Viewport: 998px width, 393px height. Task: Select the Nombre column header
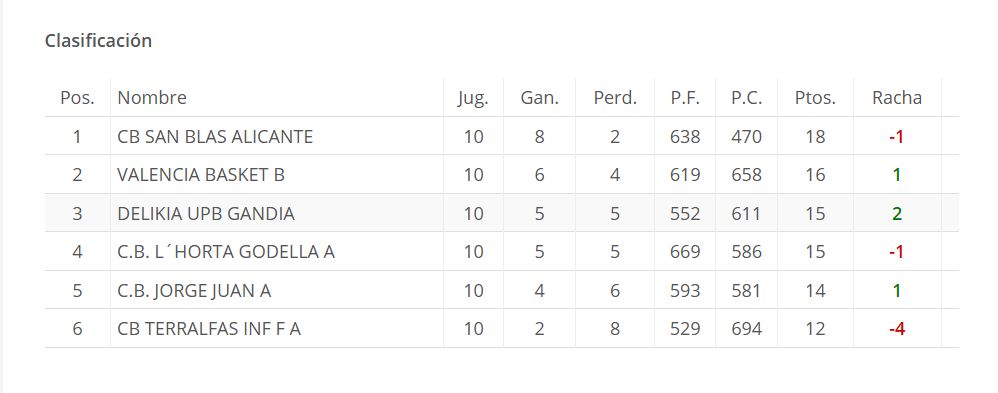coord(152,97)
